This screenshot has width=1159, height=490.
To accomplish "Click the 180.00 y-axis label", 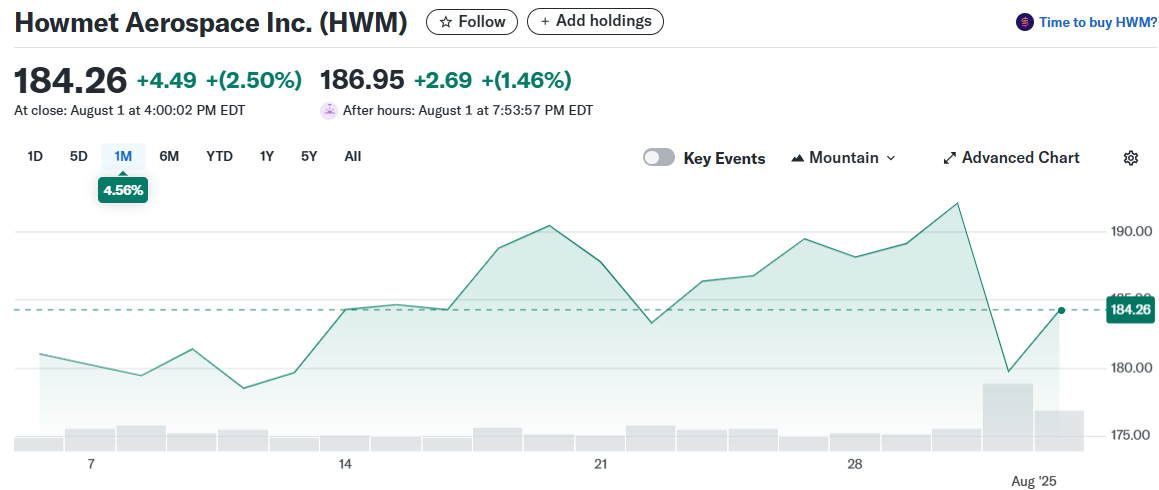I will pyautogui.click(x=1130, y=368).
